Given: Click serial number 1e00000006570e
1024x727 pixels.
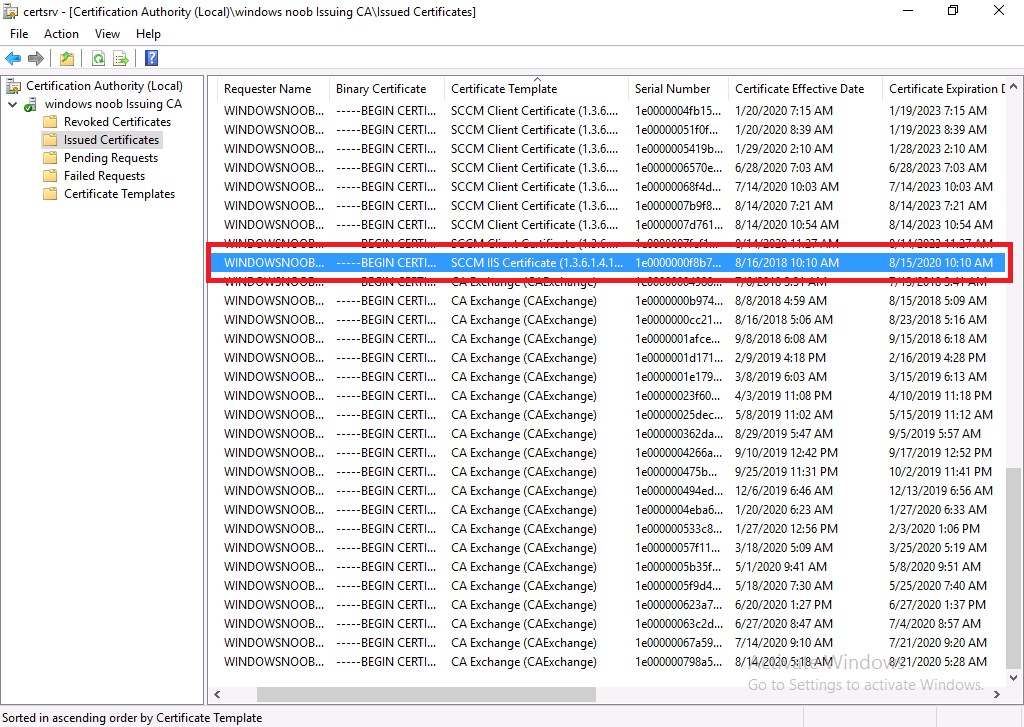Looking at the screenshot, I should 679,168.
